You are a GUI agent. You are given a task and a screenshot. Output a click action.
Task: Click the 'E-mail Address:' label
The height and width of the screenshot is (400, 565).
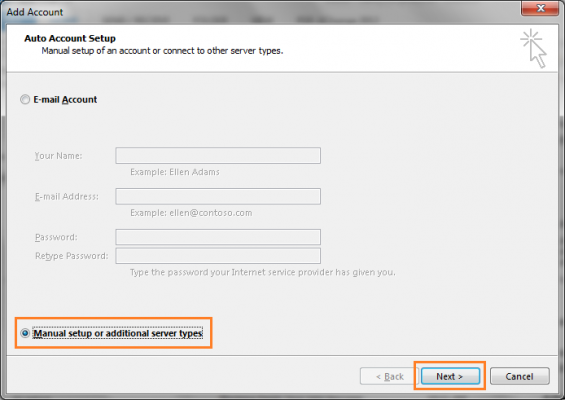(x=67, y=196)
